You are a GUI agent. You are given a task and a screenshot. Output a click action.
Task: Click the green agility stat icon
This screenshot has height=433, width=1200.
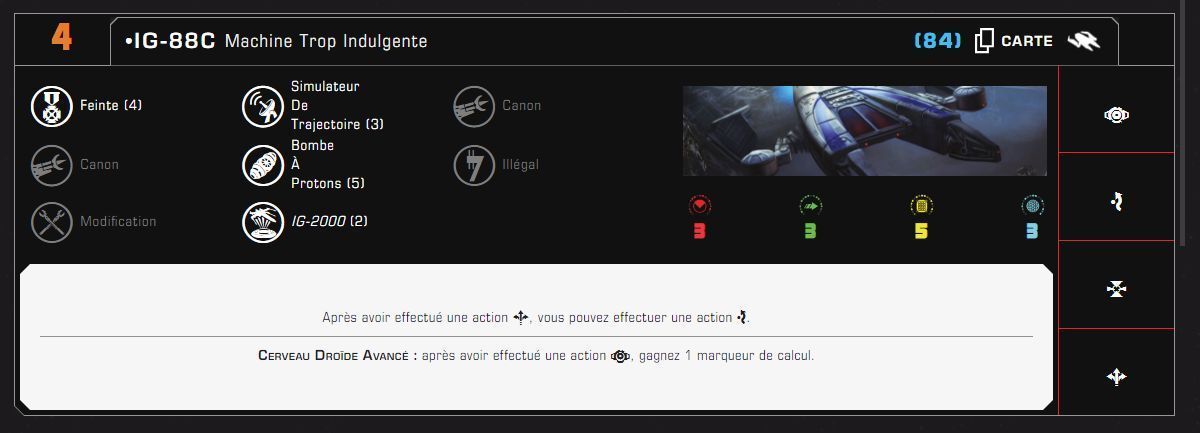(x=810, y=206)
